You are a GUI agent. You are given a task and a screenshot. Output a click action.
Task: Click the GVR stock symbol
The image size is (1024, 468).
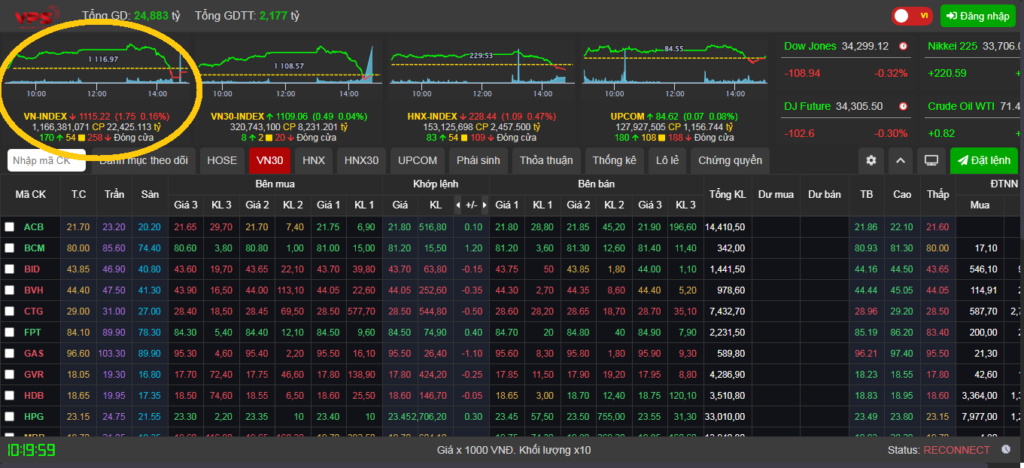click(x=33, y=375)
